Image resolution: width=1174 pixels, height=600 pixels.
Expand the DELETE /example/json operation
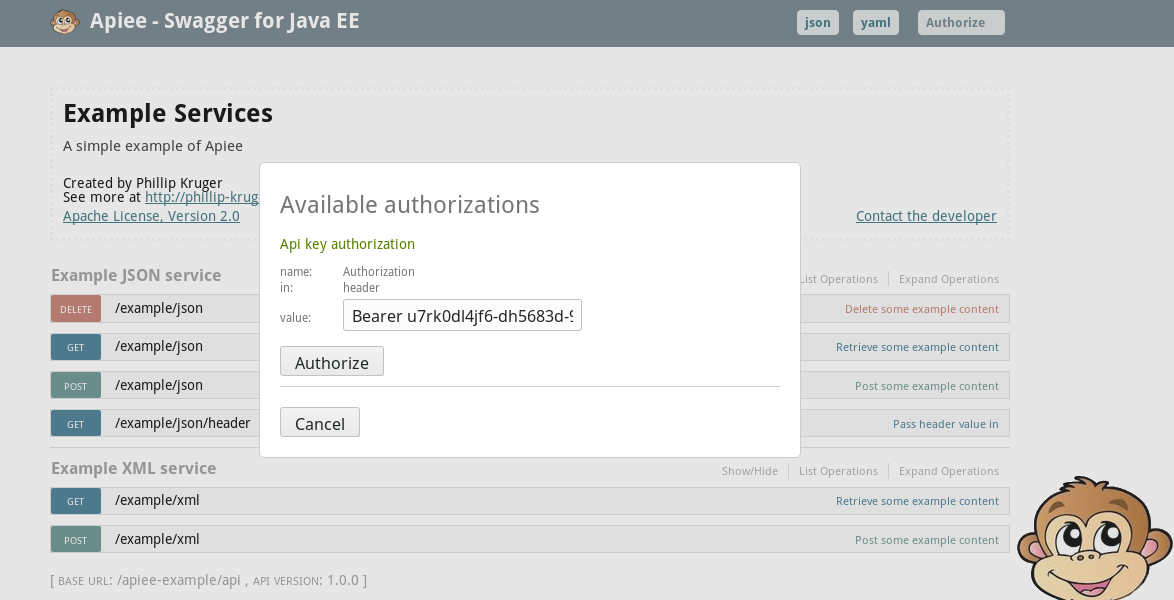click(x=159, y=309)
